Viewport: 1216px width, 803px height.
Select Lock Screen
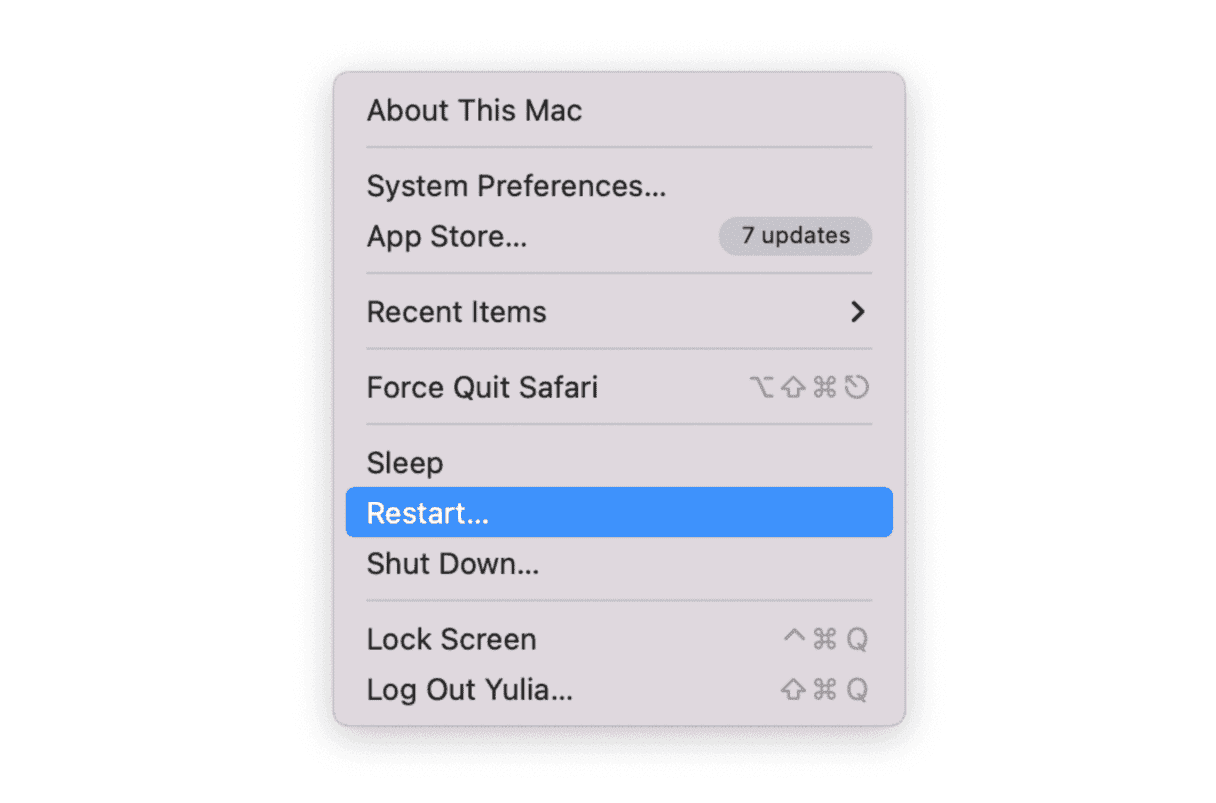pos(451,639)
